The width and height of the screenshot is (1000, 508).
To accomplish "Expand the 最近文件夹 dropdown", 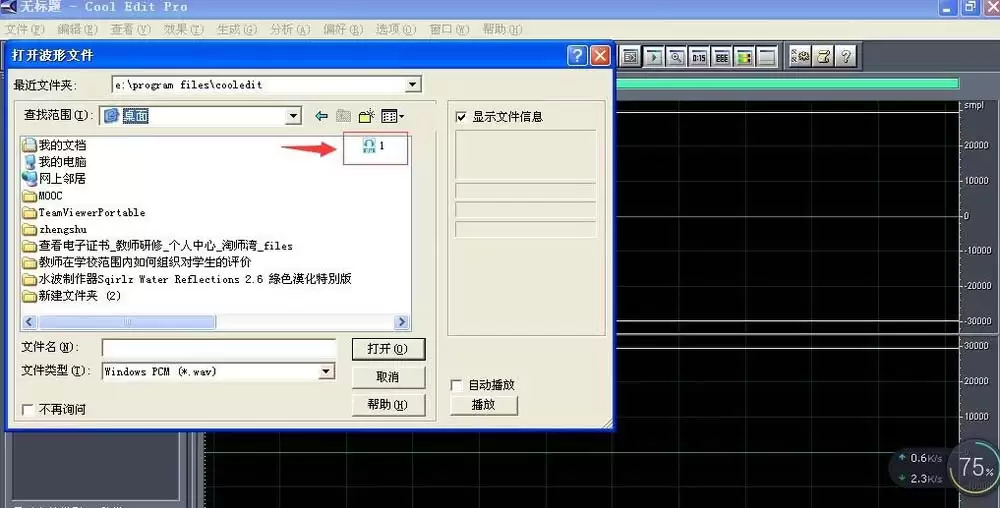I will [x=413, y=84].
